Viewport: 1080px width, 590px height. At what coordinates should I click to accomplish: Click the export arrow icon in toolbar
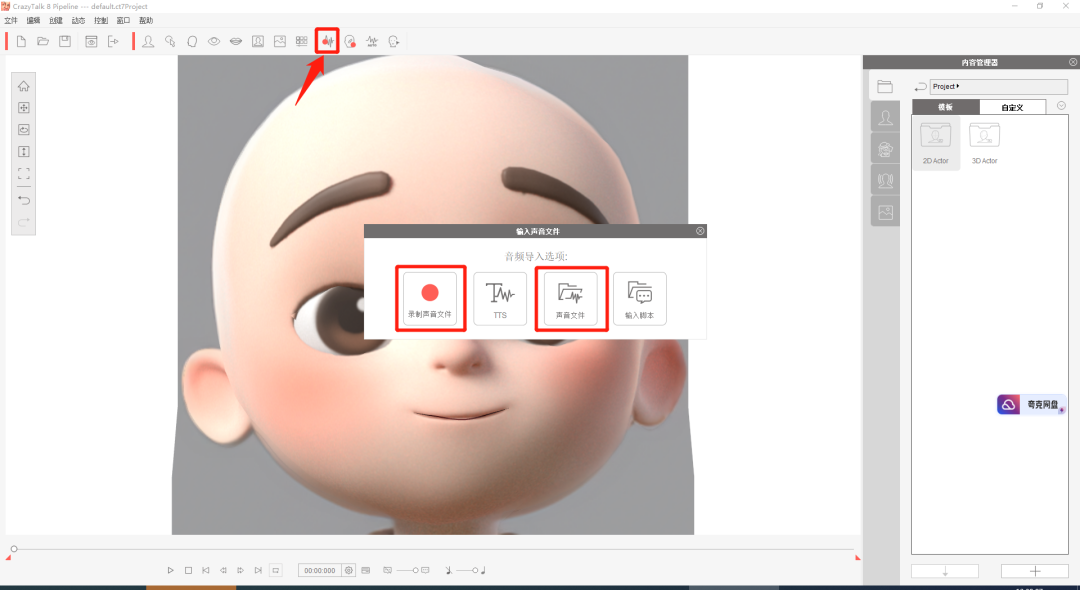[114, 41]
